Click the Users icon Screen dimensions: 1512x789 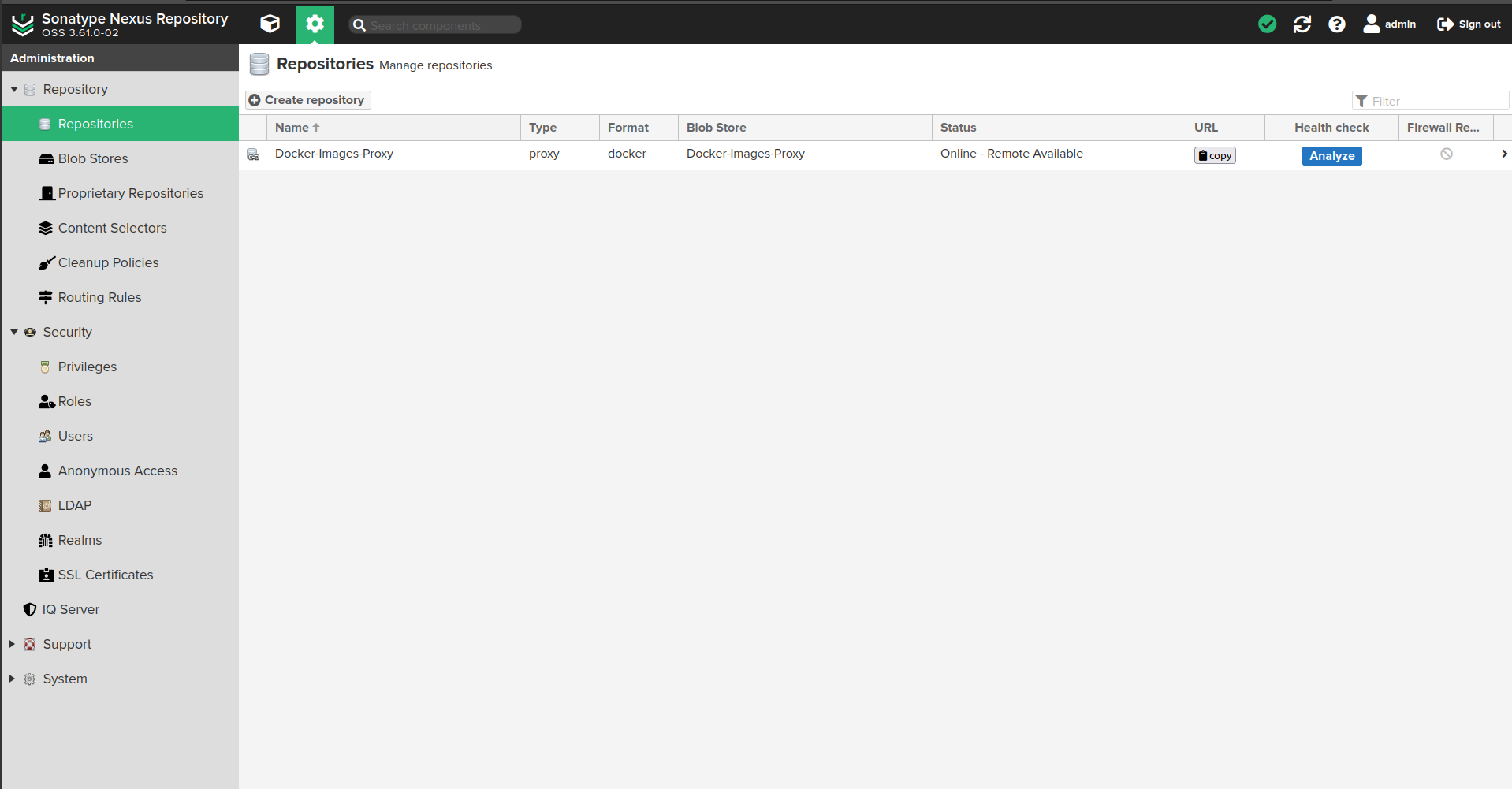pos(45,436)
